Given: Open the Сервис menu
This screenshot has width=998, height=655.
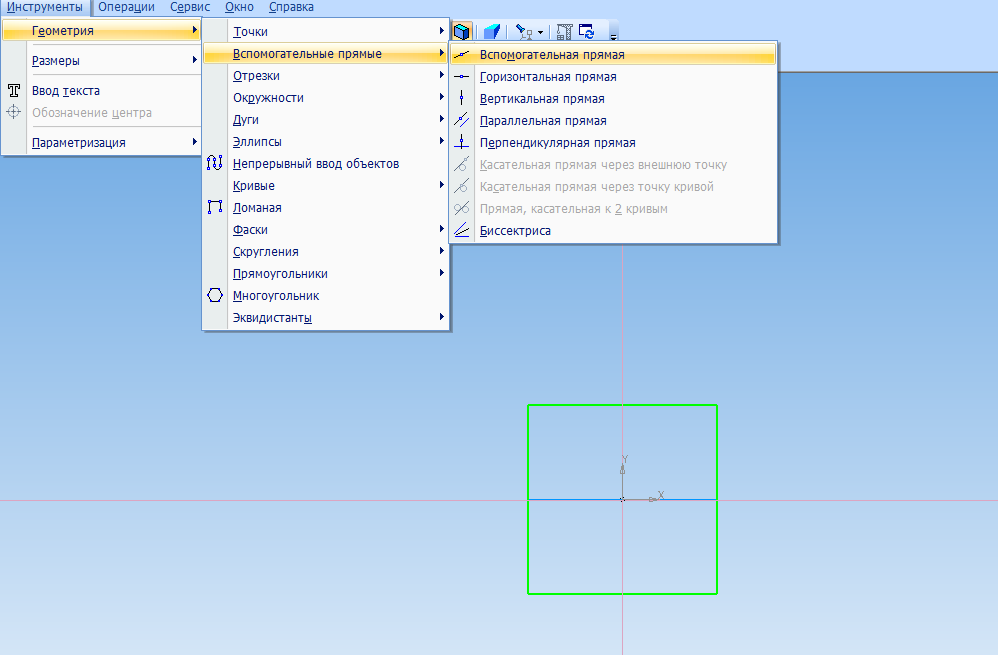Looking at the screenshot, I should point(190,7).
